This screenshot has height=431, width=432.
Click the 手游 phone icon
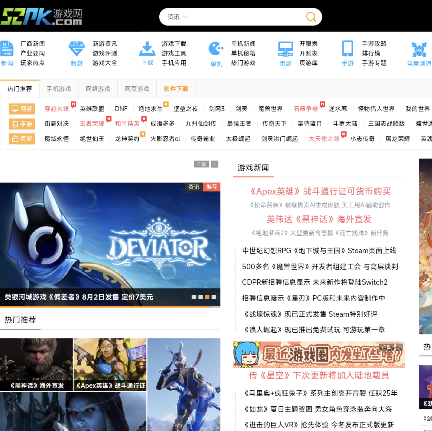coord(348,49)
